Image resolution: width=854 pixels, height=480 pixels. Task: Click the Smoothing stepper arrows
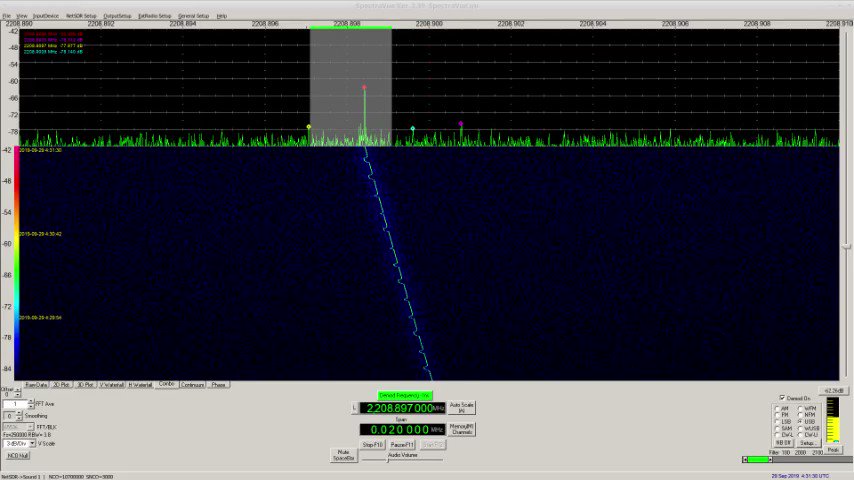(19, 416)
